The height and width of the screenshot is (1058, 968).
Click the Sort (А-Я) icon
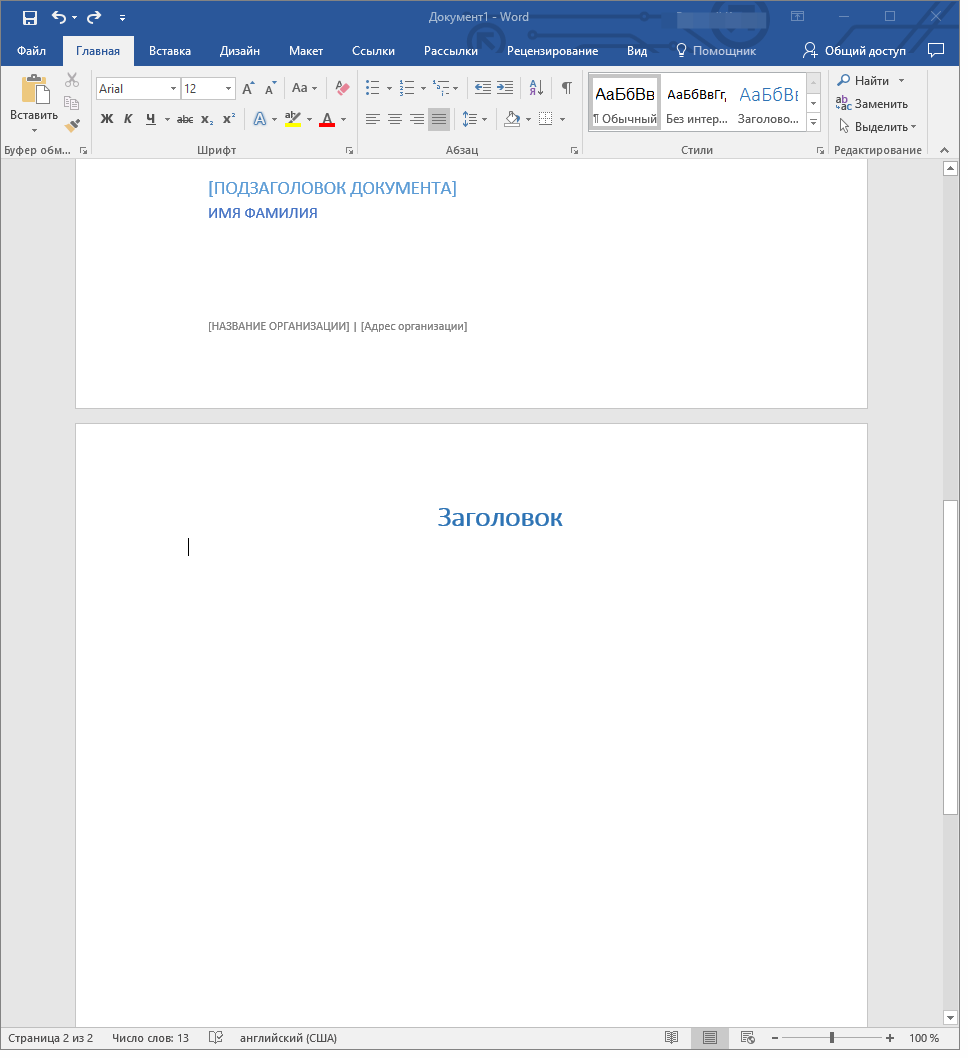coord(536,88)
